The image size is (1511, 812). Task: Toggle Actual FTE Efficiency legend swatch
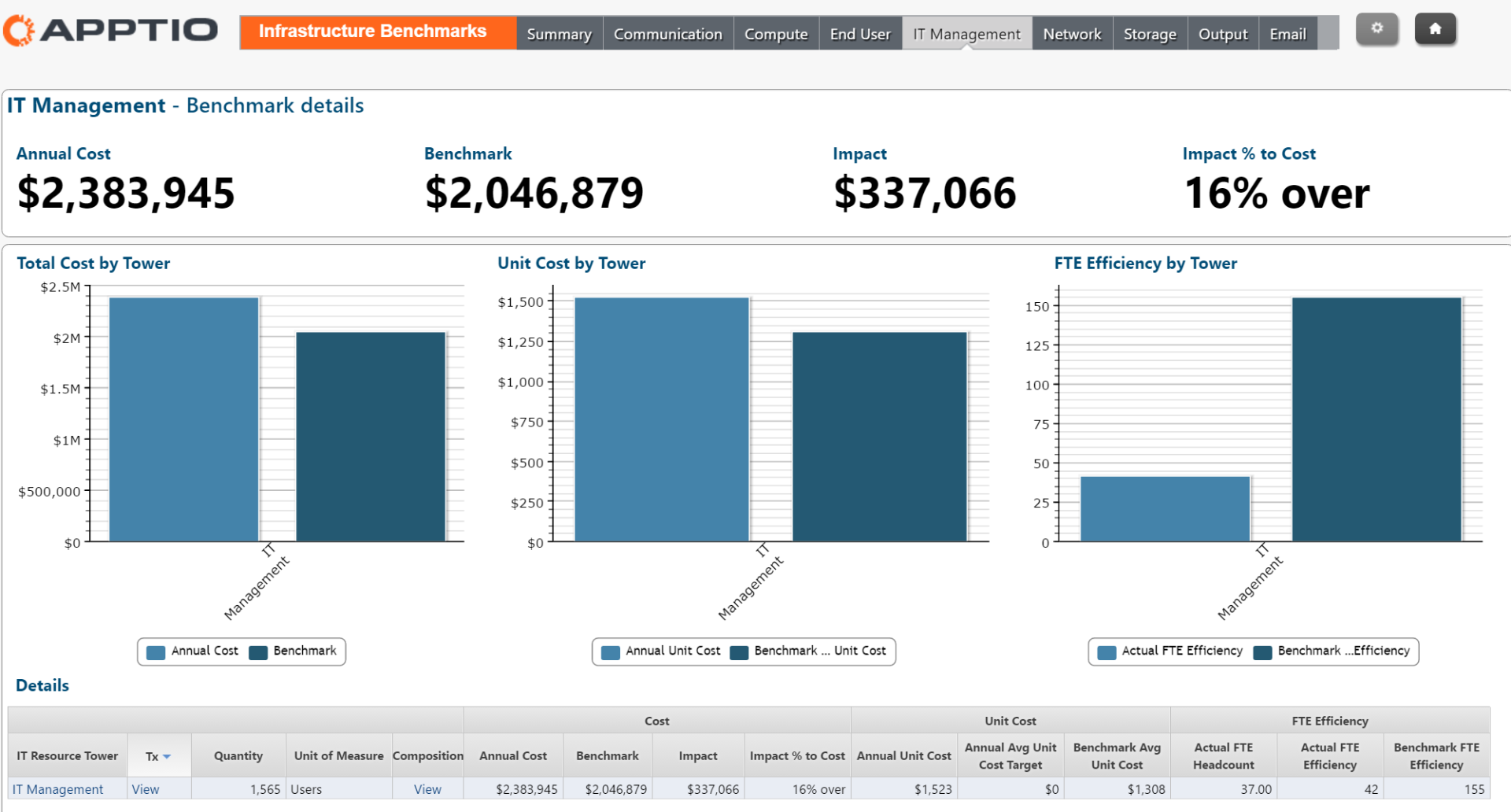(1106, 652)
